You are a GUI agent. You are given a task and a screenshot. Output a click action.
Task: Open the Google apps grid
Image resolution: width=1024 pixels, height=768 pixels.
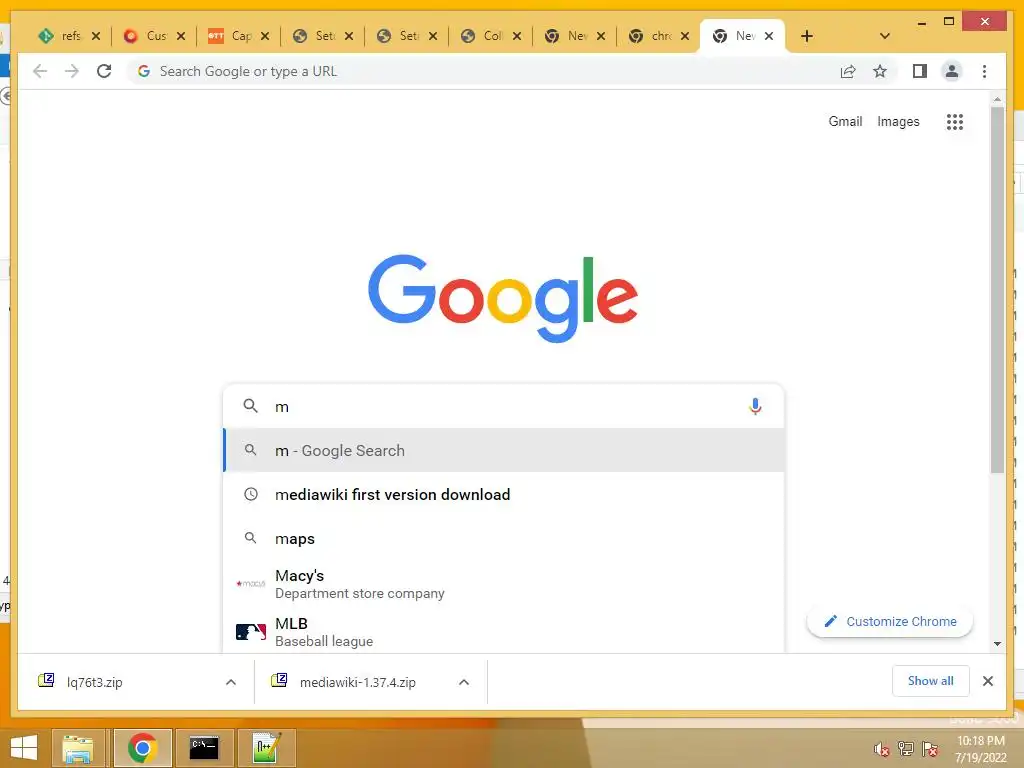click(955, 121)
